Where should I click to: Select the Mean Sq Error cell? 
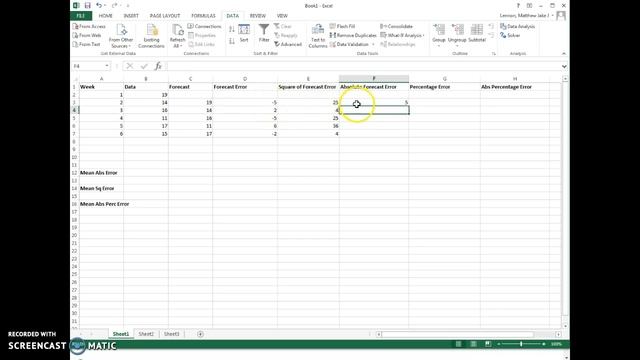click(101, 188)
